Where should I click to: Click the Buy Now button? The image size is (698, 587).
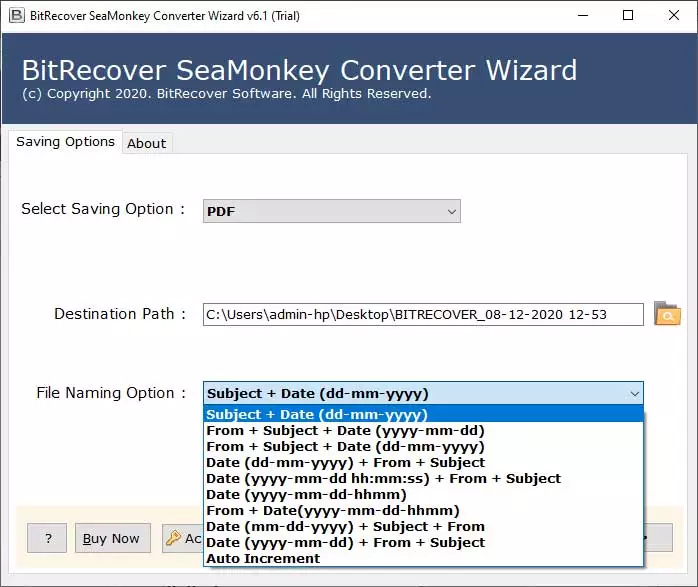113,538
